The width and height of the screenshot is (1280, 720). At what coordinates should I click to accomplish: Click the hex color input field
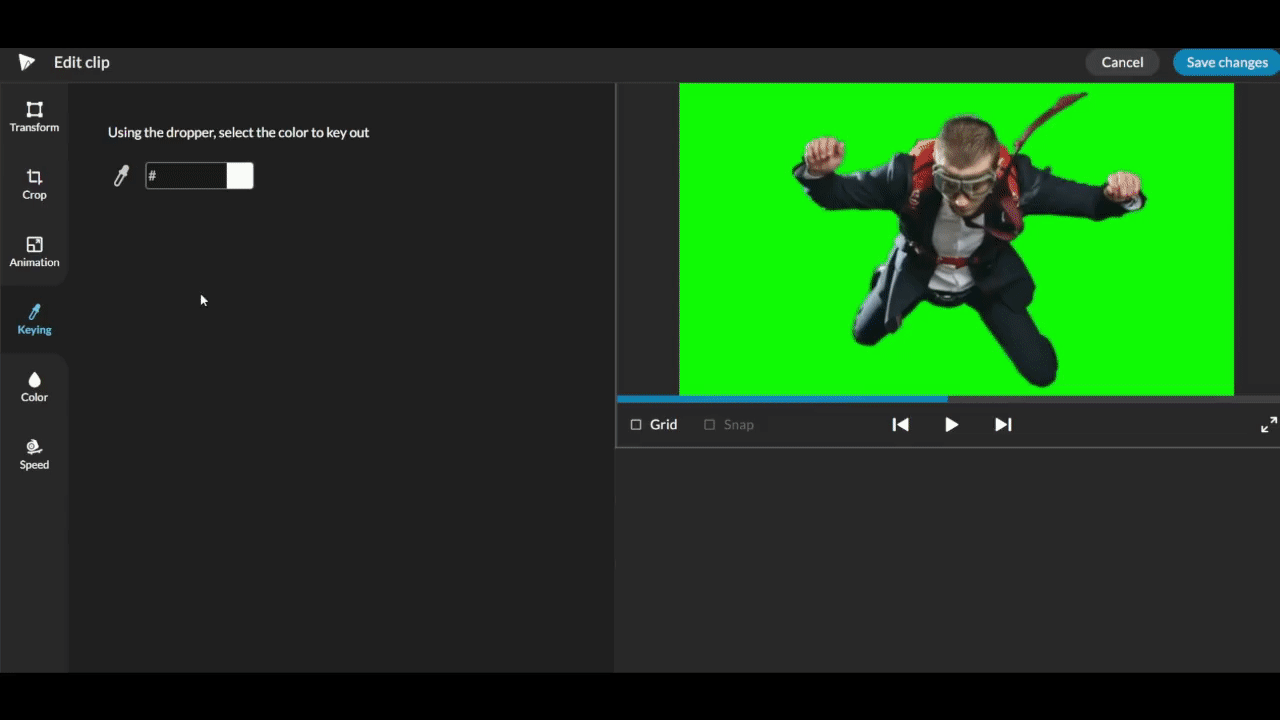coord(186,176)
